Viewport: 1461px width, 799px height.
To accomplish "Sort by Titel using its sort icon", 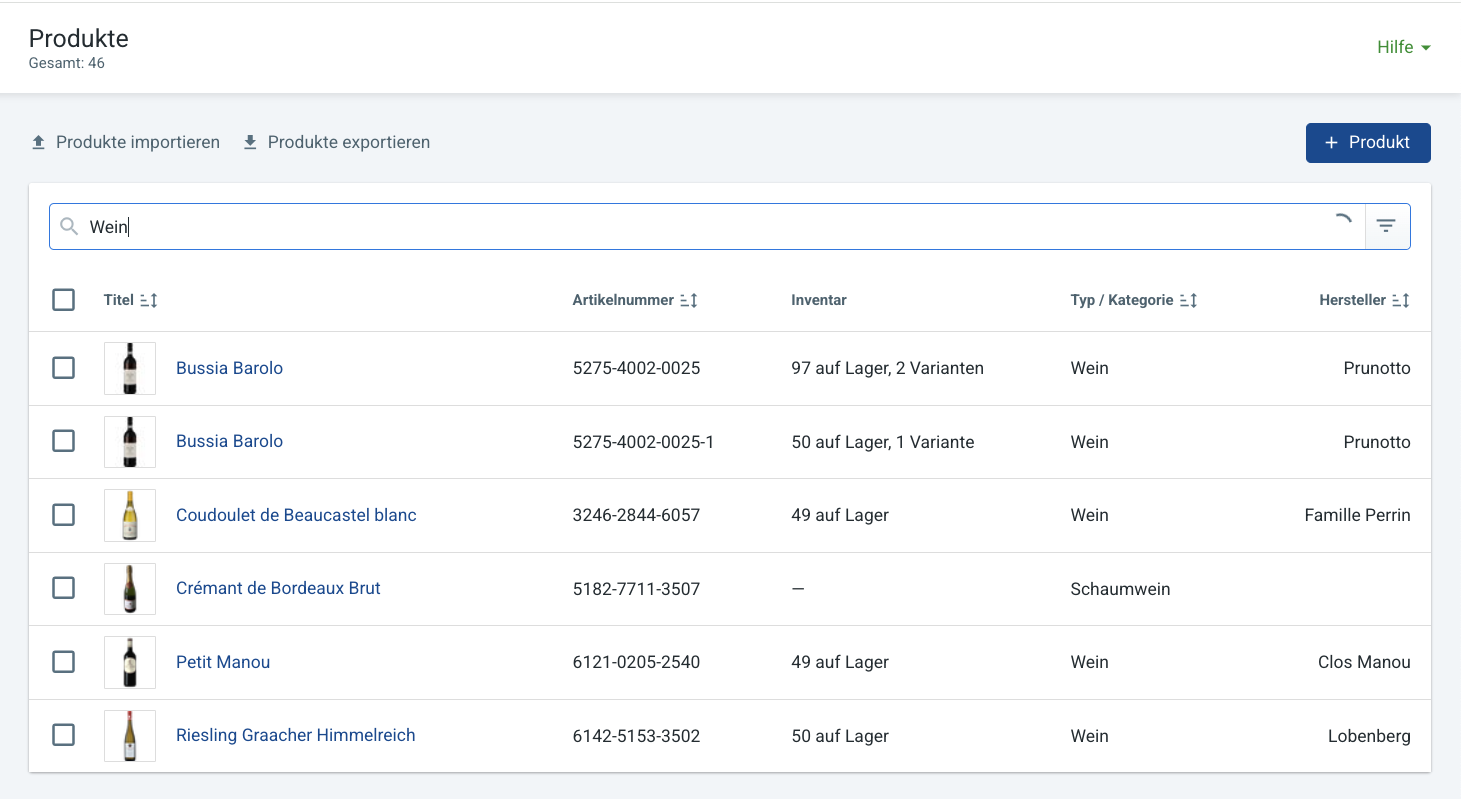I will pos(149,300).
